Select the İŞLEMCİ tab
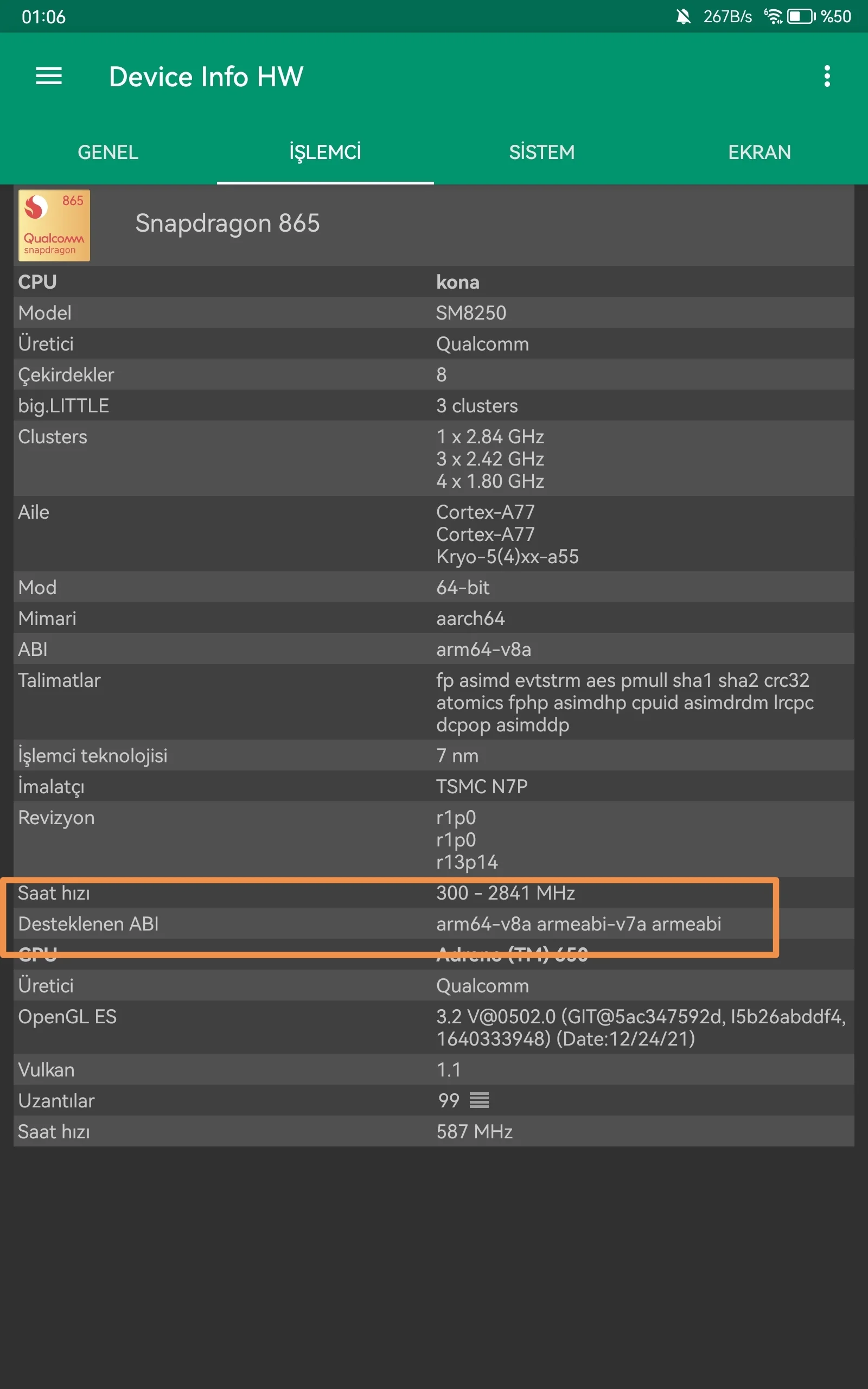This screenshot has width=868, height=1389. click(x=325, y=152)
